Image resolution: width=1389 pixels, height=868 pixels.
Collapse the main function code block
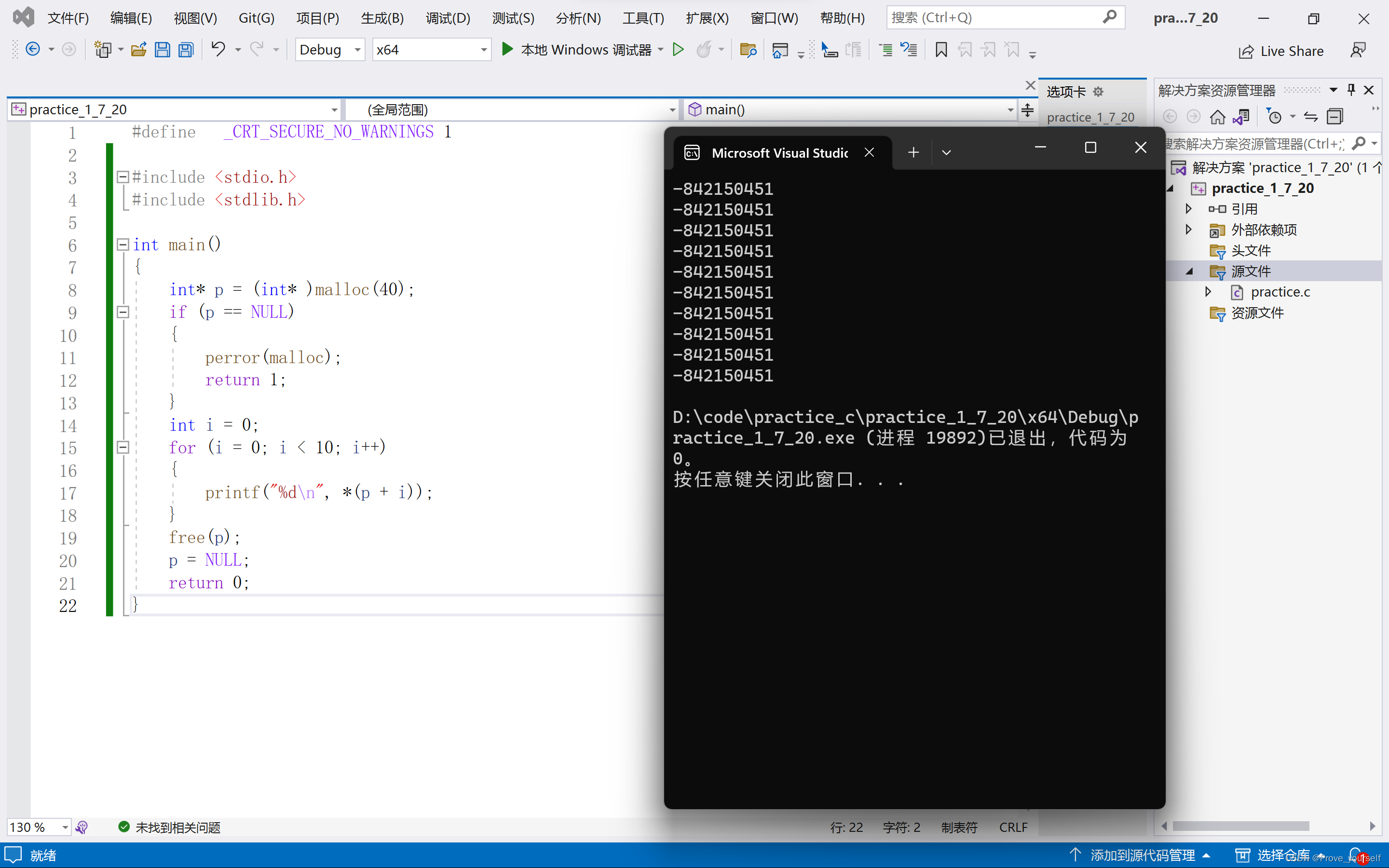click(122, 244)
